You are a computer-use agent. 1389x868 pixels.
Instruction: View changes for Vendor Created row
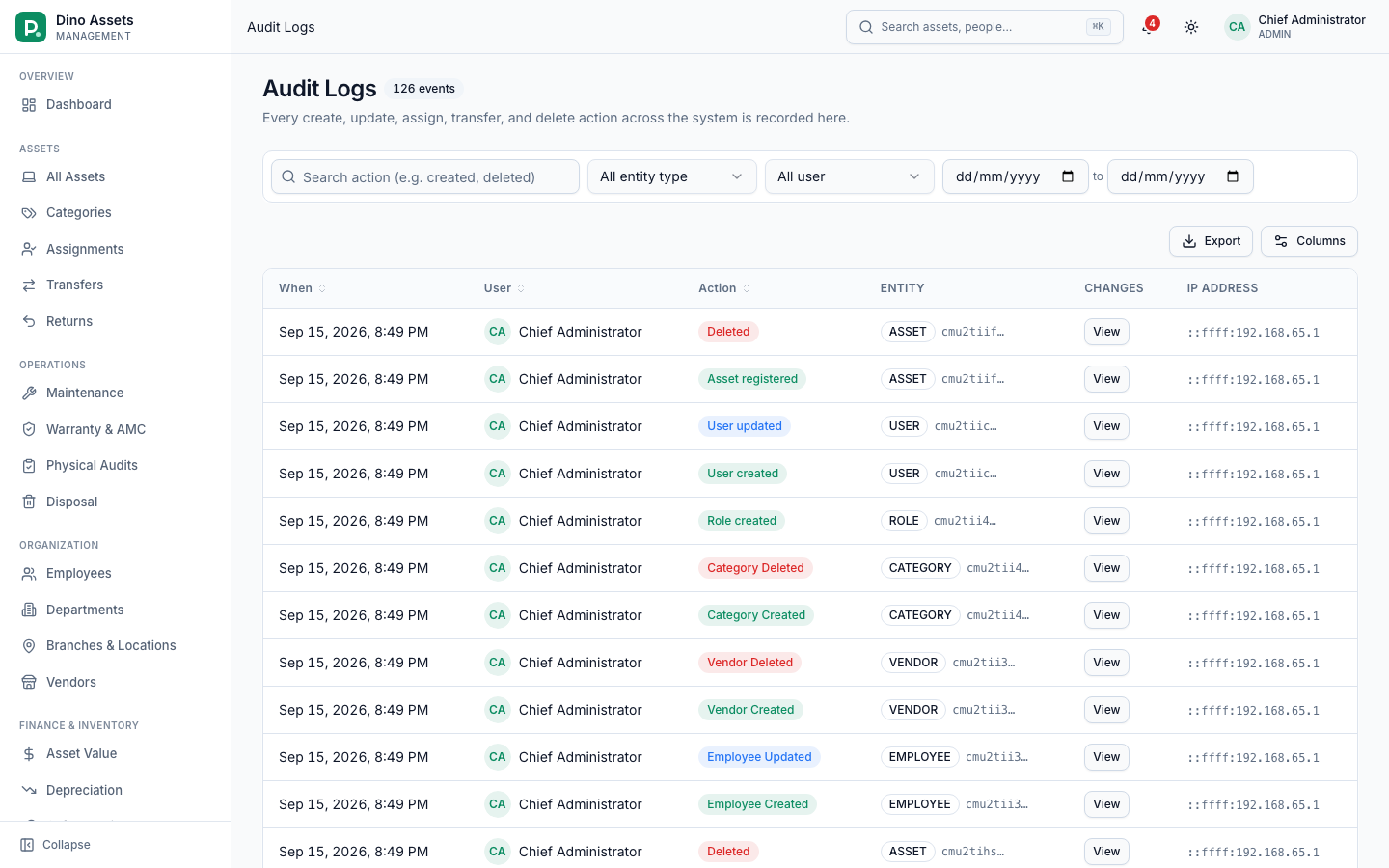click(1106, 710)
